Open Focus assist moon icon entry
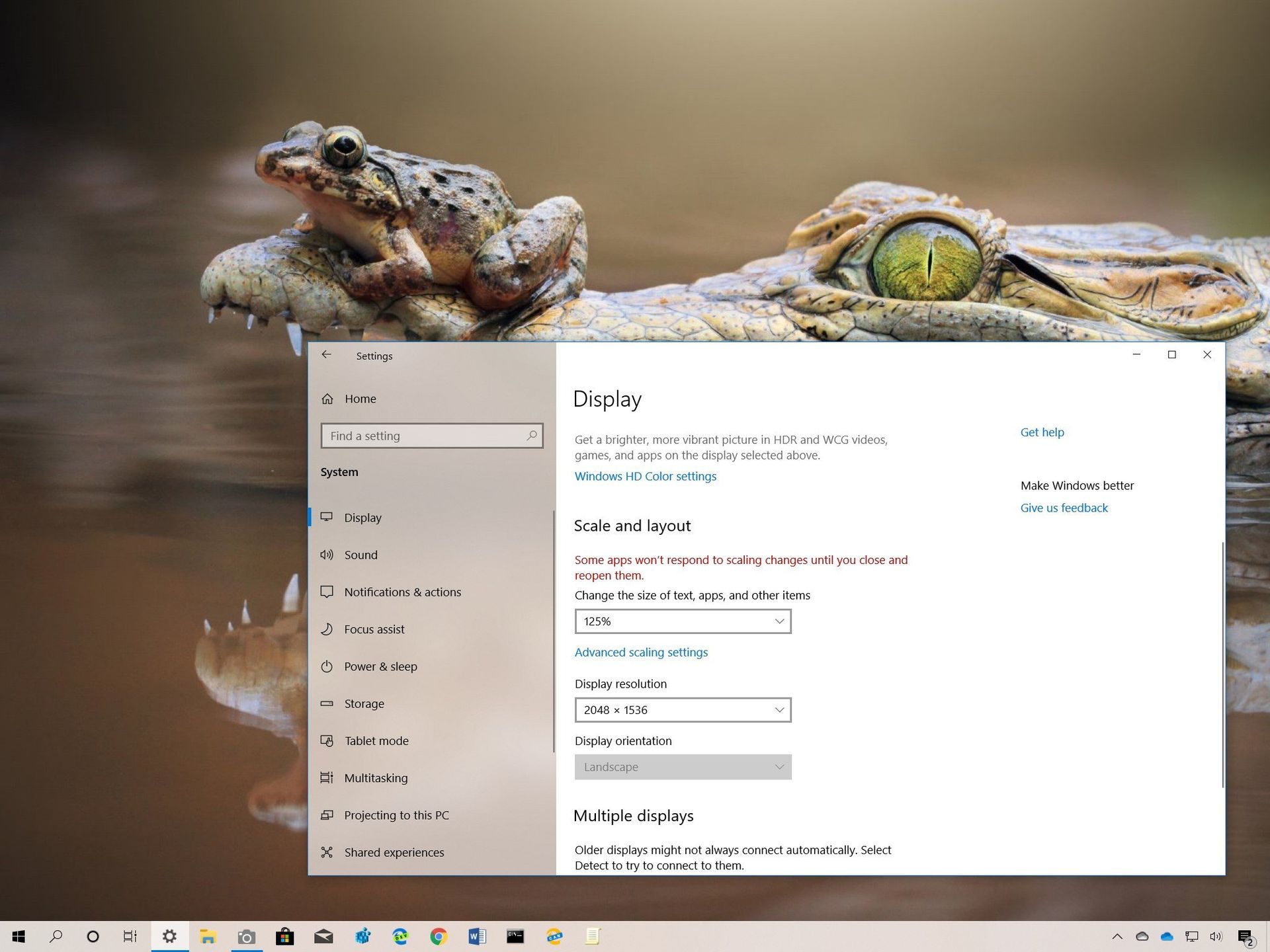1270x952 pixels. (327, 629)
